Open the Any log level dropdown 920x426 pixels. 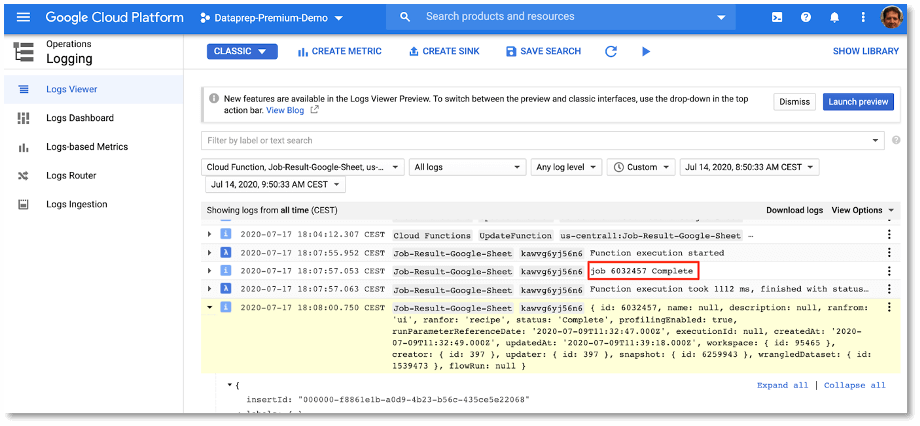point(566,167)
